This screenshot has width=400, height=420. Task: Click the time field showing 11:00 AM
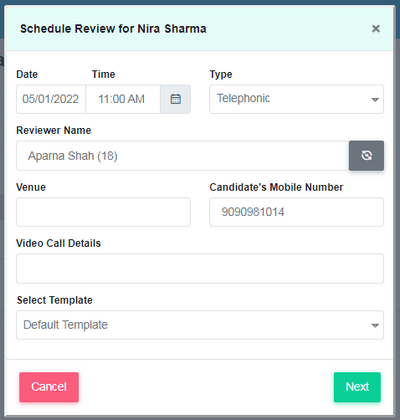123,99
